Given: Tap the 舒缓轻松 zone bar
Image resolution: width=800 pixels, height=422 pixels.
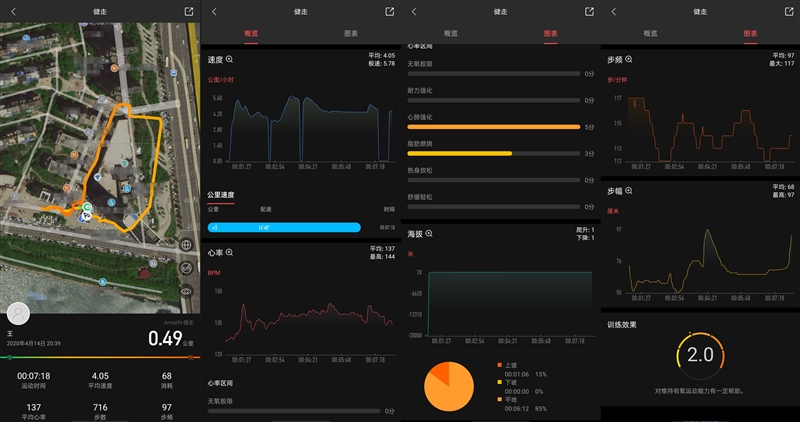Looking at the screenshot, I should coord(494,207).
